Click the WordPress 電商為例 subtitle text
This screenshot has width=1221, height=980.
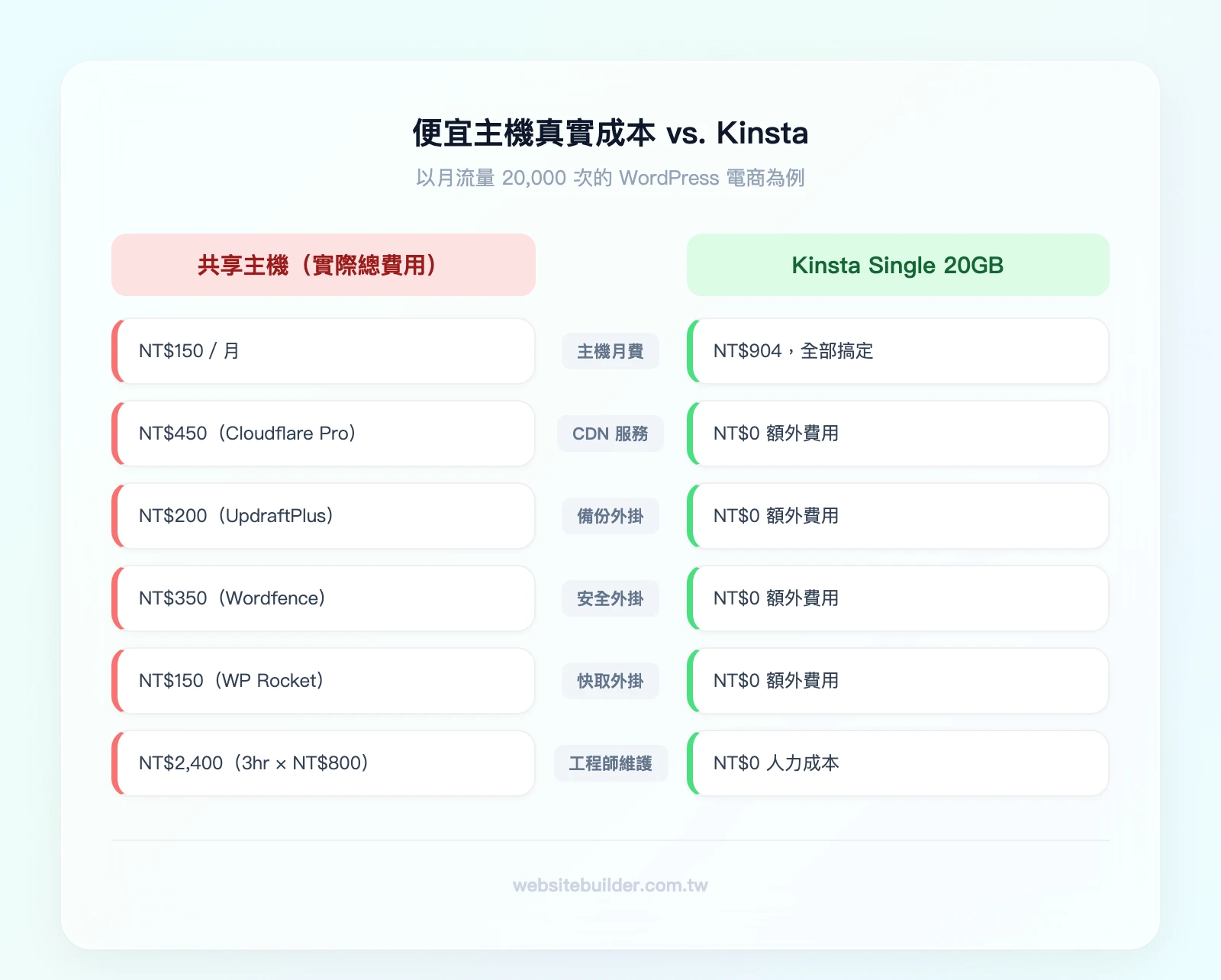[610, 177]
